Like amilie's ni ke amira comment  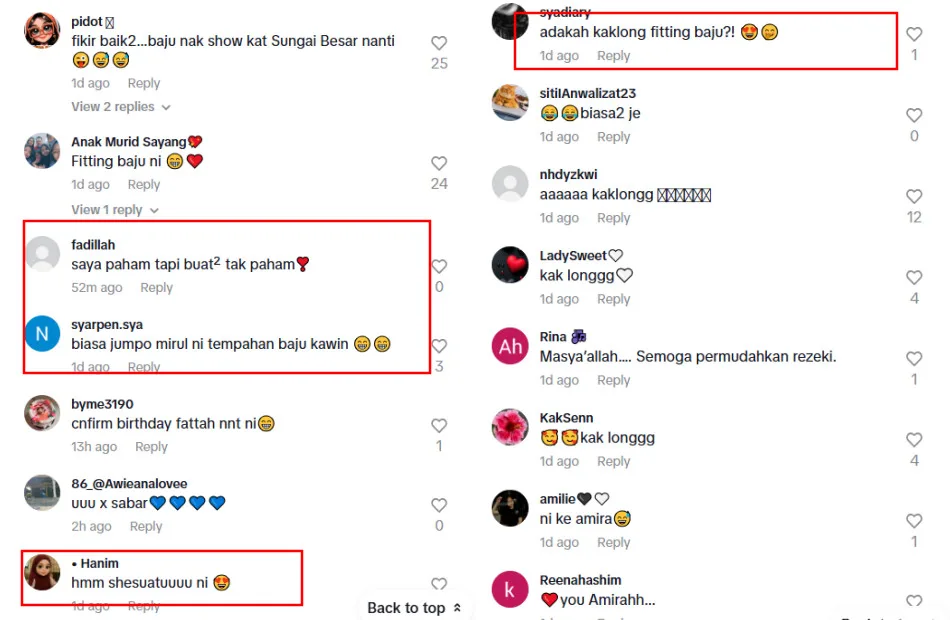[x=914, y=521]
